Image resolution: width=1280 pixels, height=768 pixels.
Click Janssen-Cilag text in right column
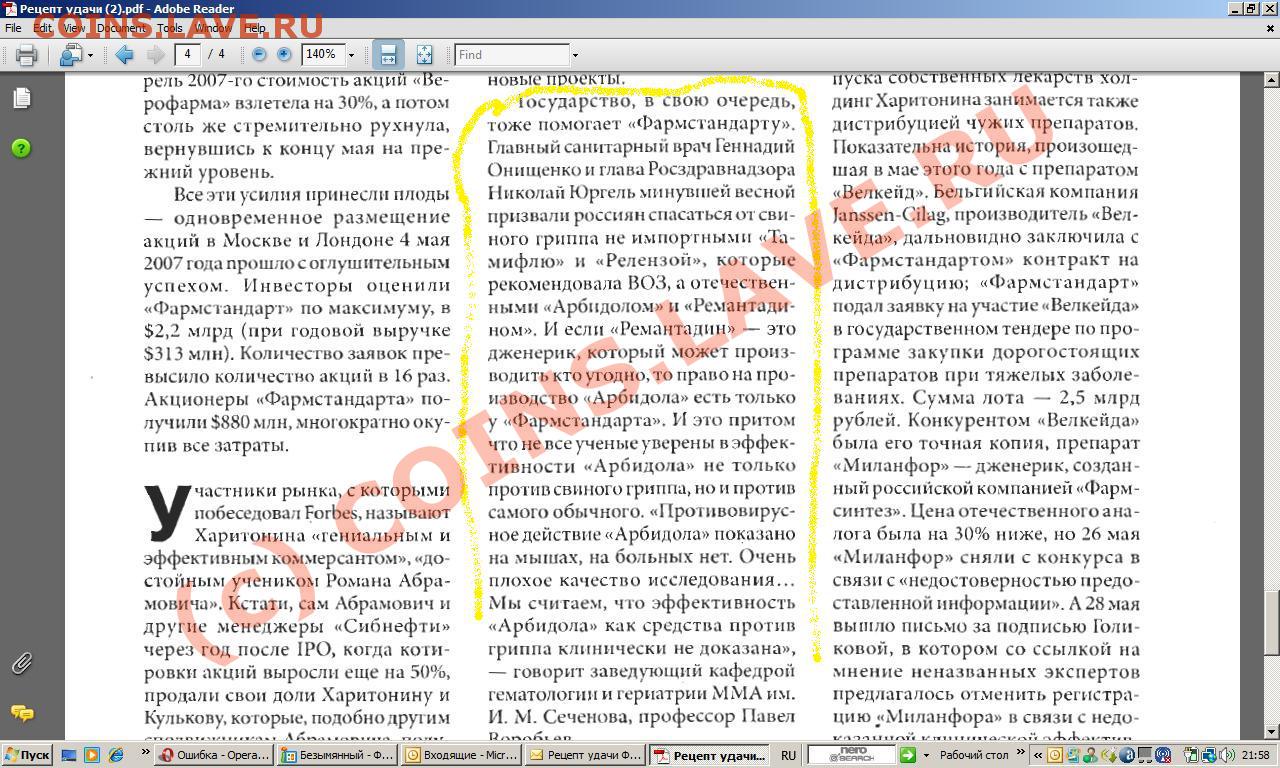pos(887,215)
